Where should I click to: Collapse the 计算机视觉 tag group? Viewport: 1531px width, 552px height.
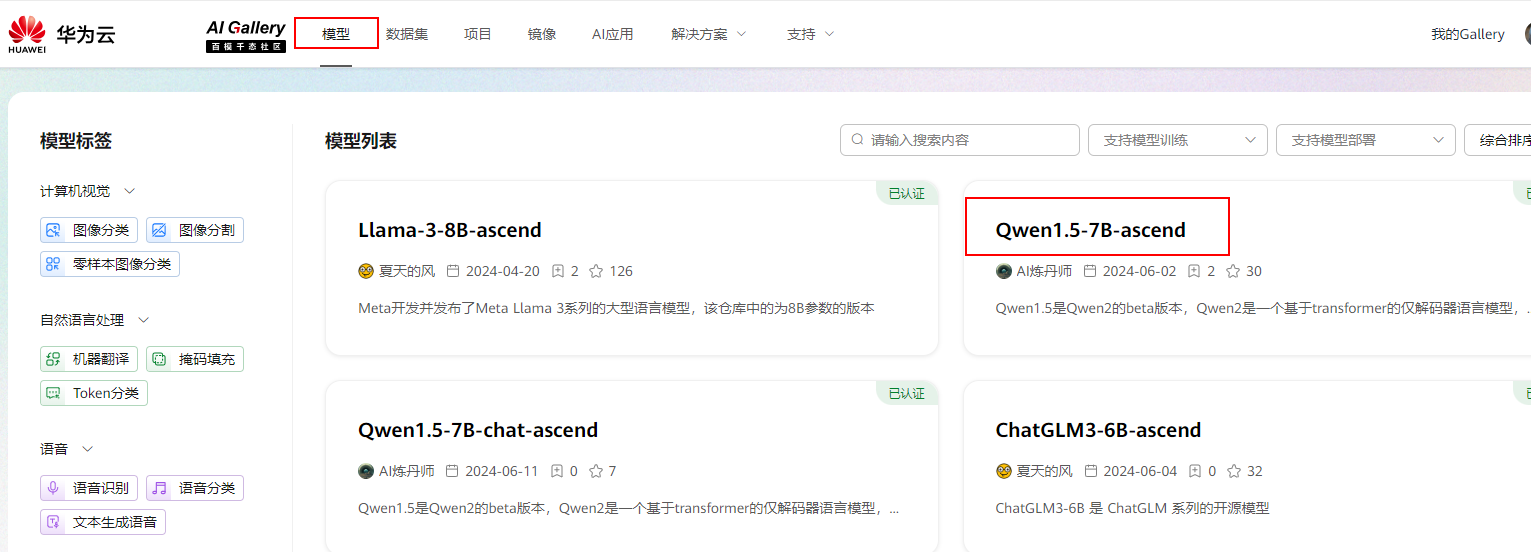(129, 191)
